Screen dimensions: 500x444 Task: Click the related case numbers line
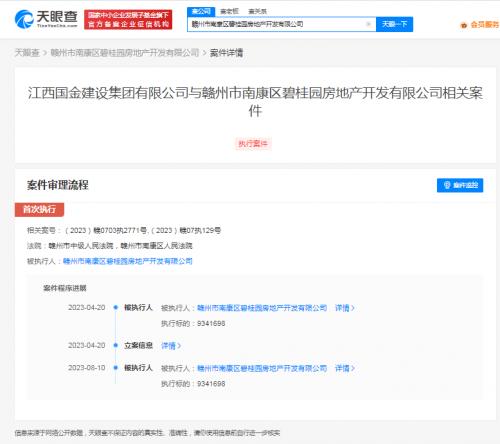pos(124,230)
